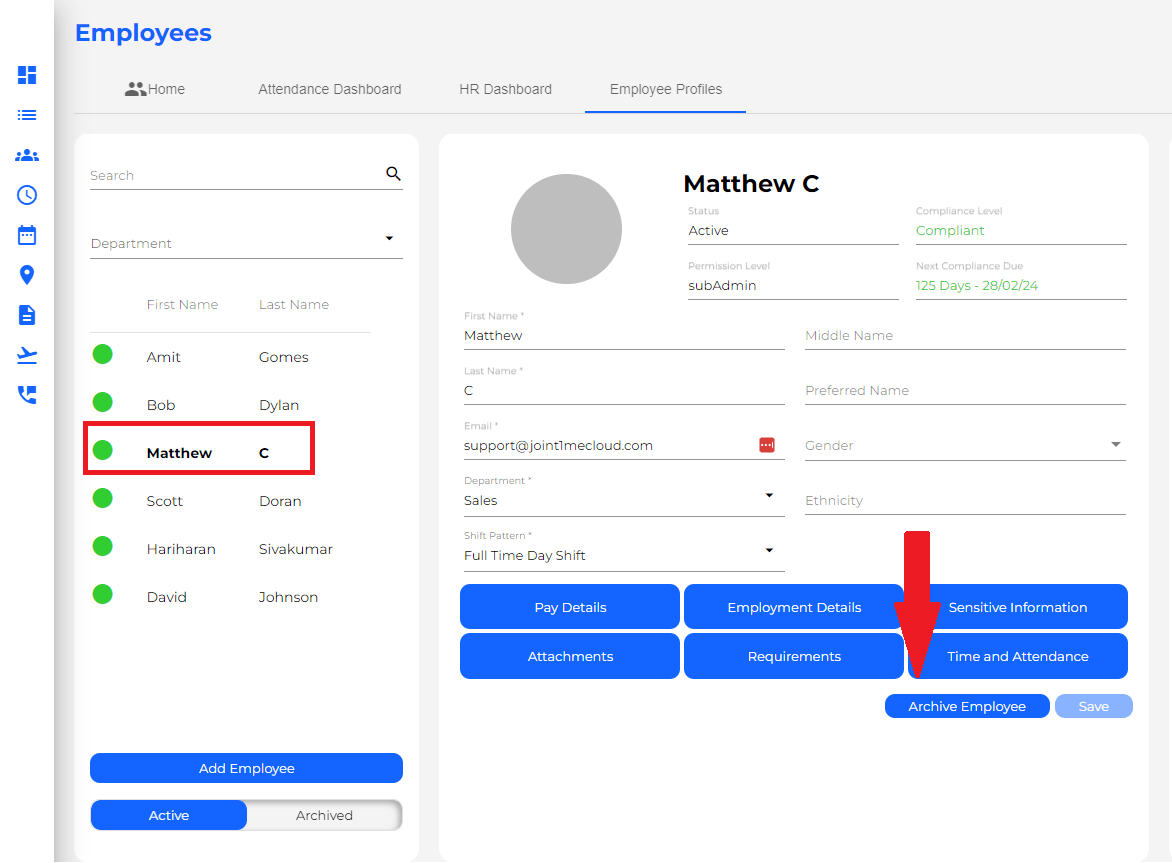Click the Archive Employee button
This screenshot has width=1172, height=863.
966,706
